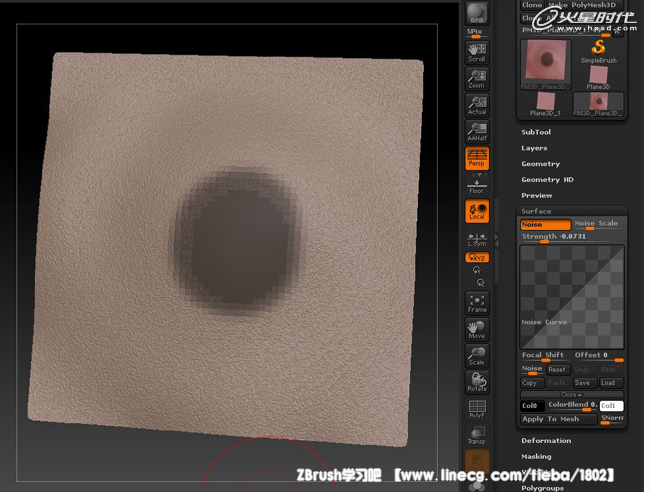The width and height of the screenshot is (651, 492).
Task: Select the Move view tool
Action: (x=477, y=329)
